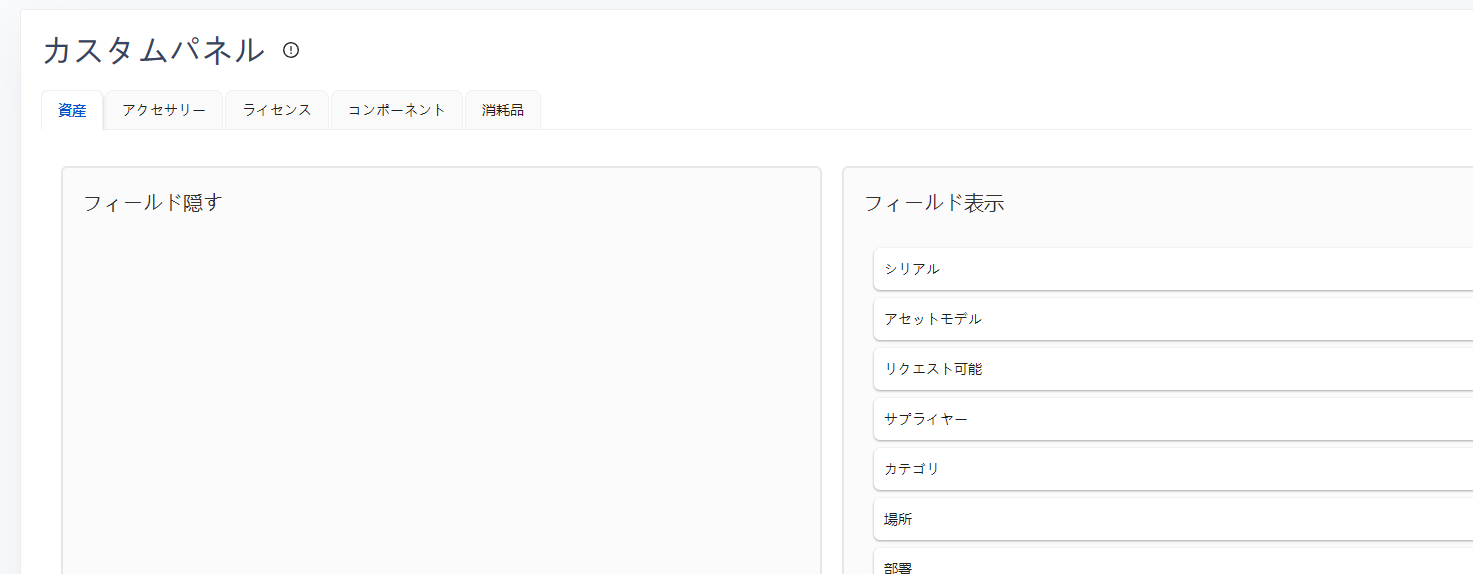This screenshot has width=1473, height=574.
Task: Select the シリアル field item
Action: pos(1170,269)
